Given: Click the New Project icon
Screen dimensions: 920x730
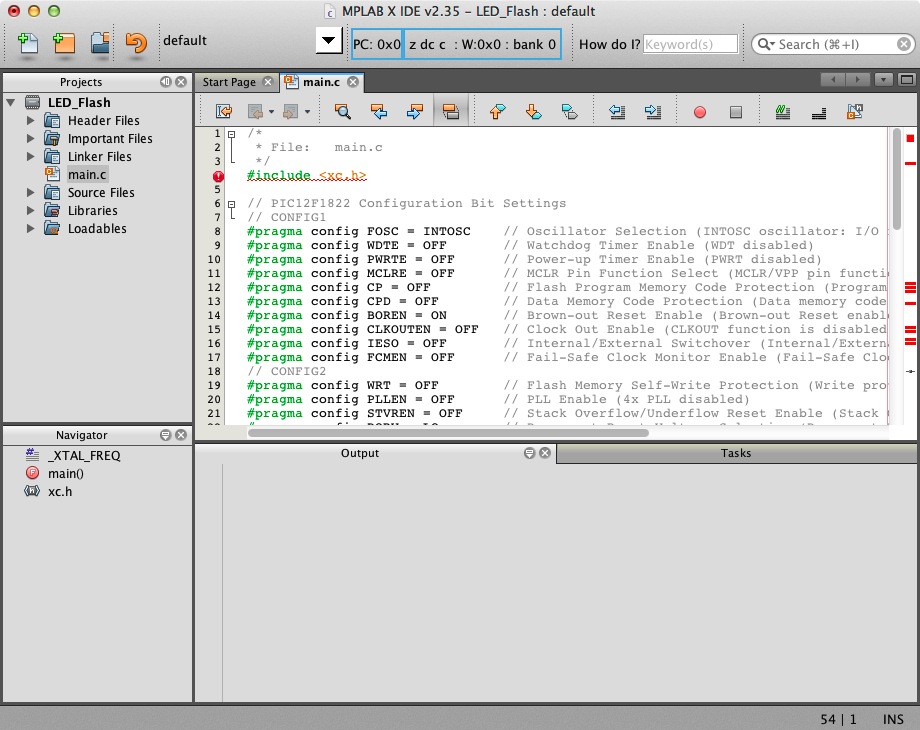Looking at the screenshot, I should pos(64,42).
